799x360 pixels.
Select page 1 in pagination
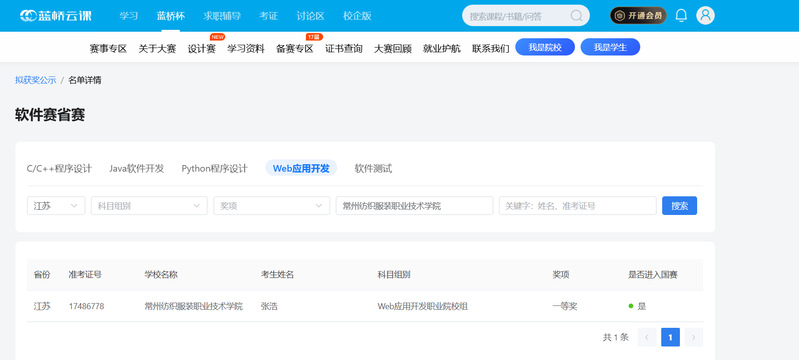[671, 337]
